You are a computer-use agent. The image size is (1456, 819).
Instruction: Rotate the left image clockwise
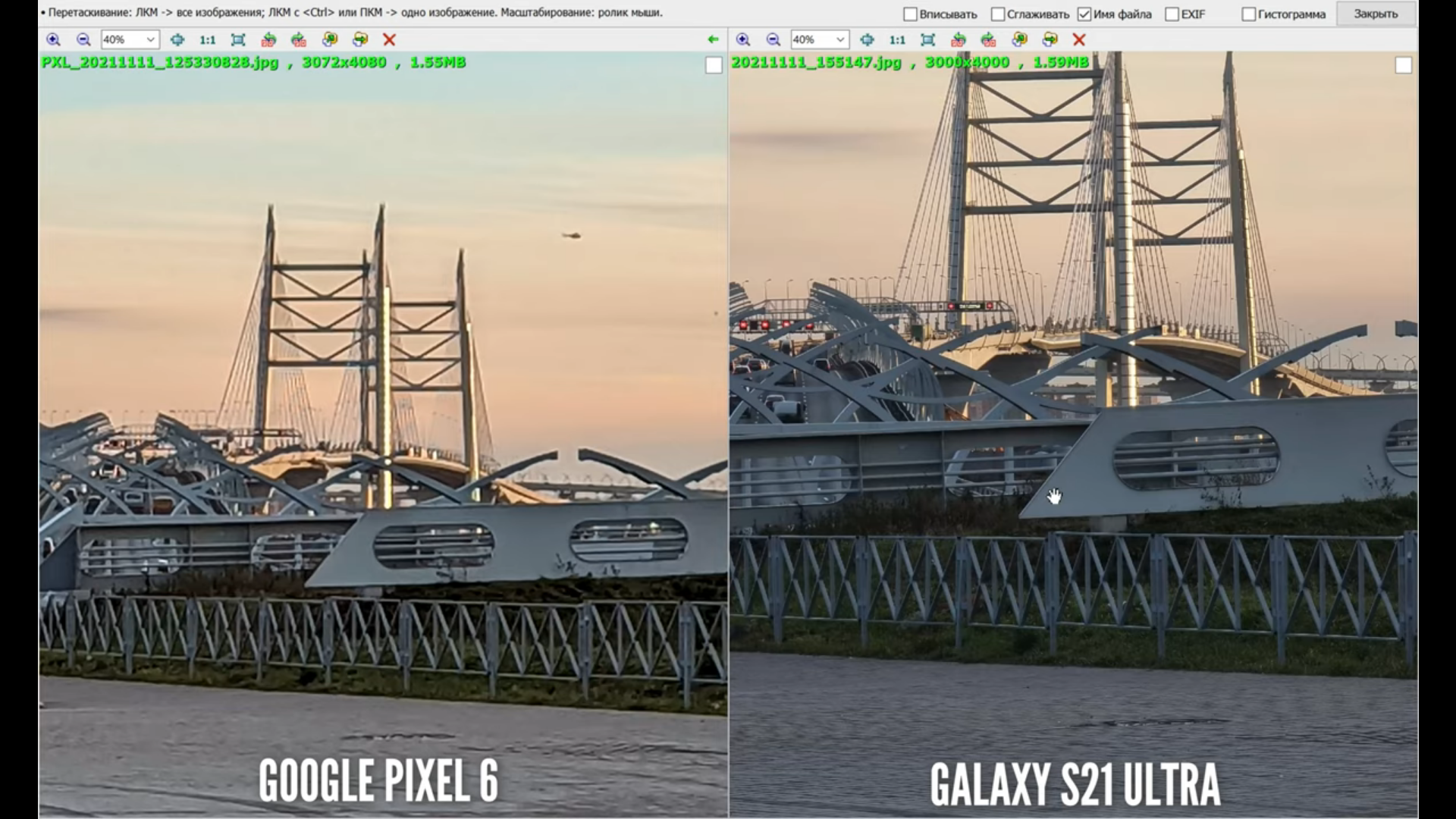pos(299,39)
